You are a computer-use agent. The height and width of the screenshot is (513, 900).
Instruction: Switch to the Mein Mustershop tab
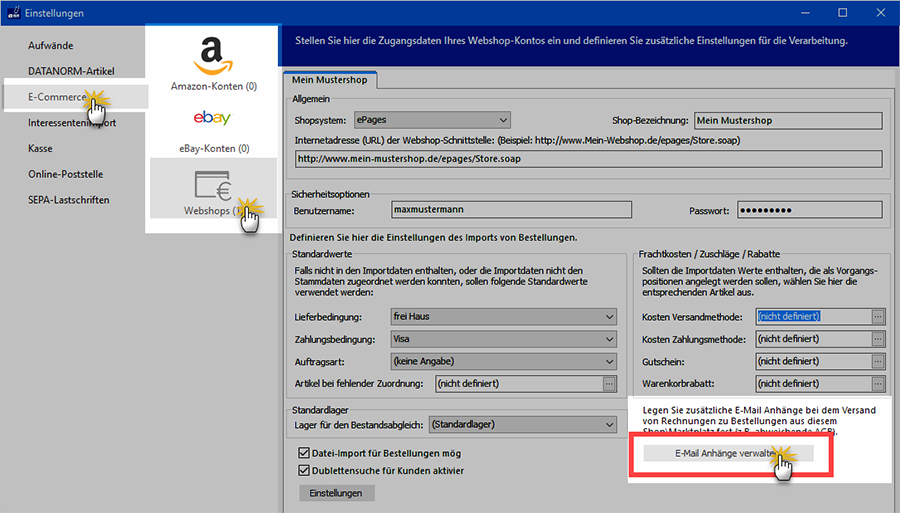point(329,80)
